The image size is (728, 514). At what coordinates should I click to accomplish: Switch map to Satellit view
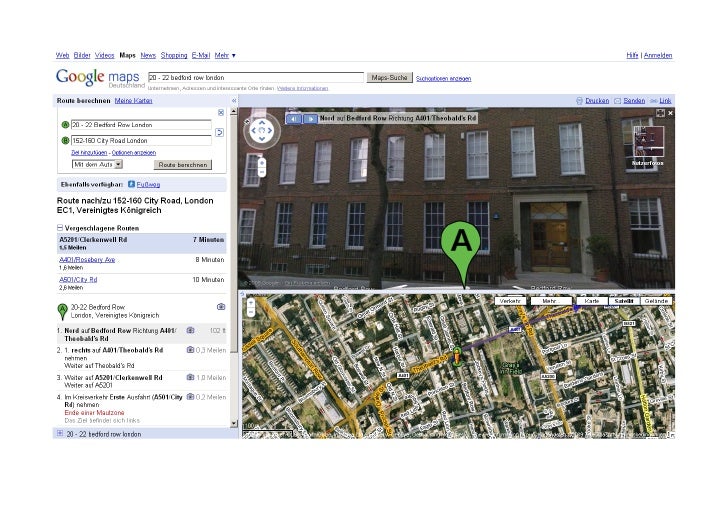[x=624, y=301]
